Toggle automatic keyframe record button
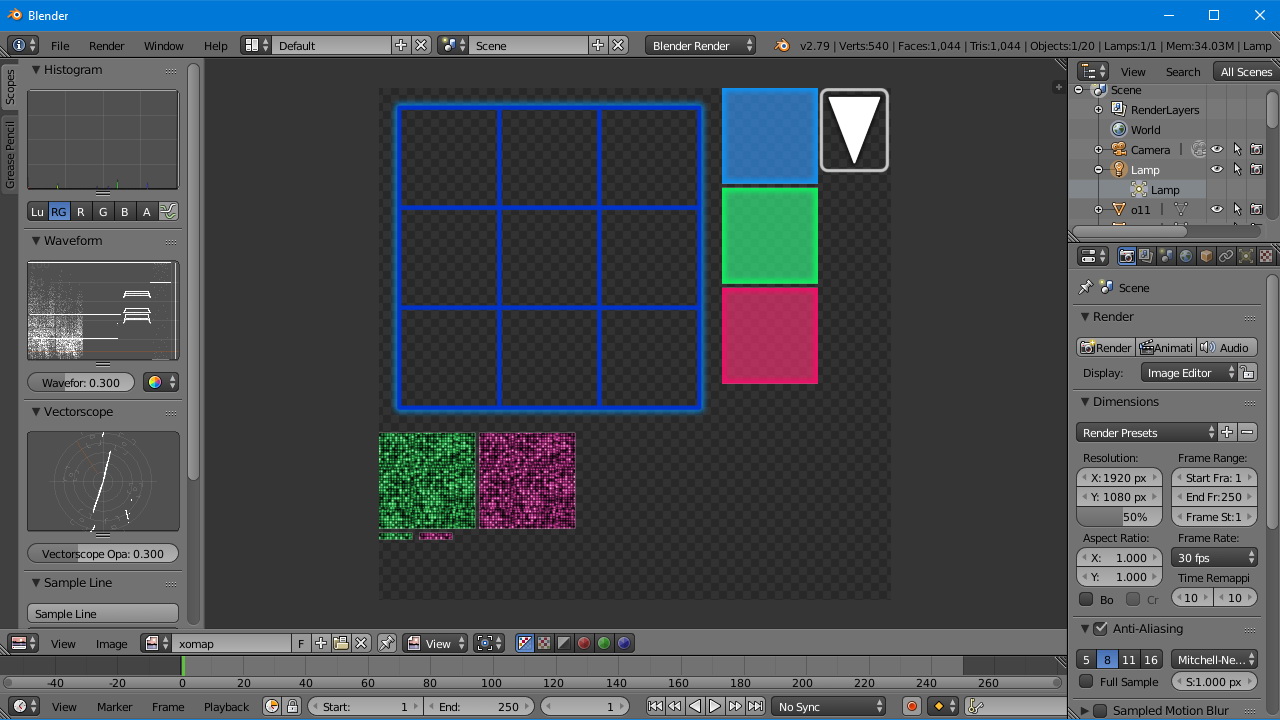Image resolution: width=1280 pixels, height=720 pixels. 911,706
